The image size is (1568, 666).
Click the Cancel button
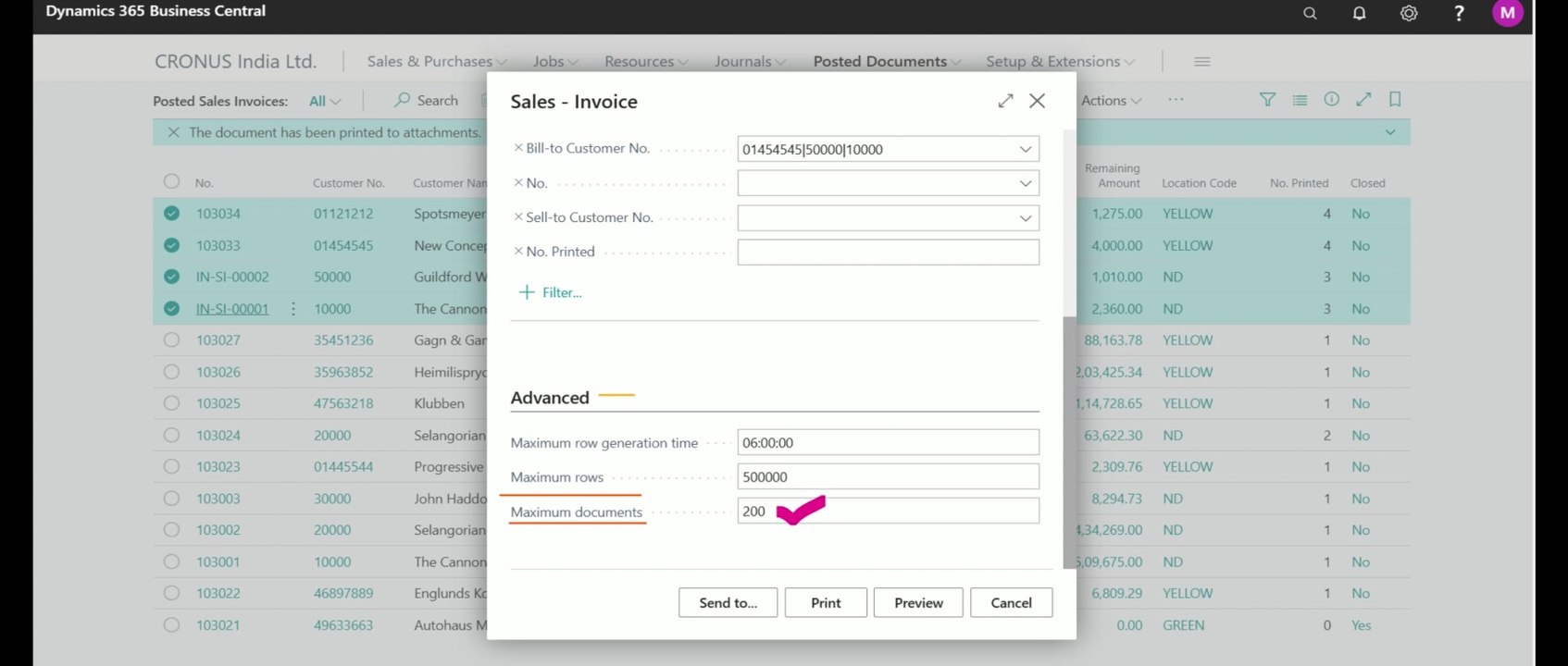(1011, 602)
